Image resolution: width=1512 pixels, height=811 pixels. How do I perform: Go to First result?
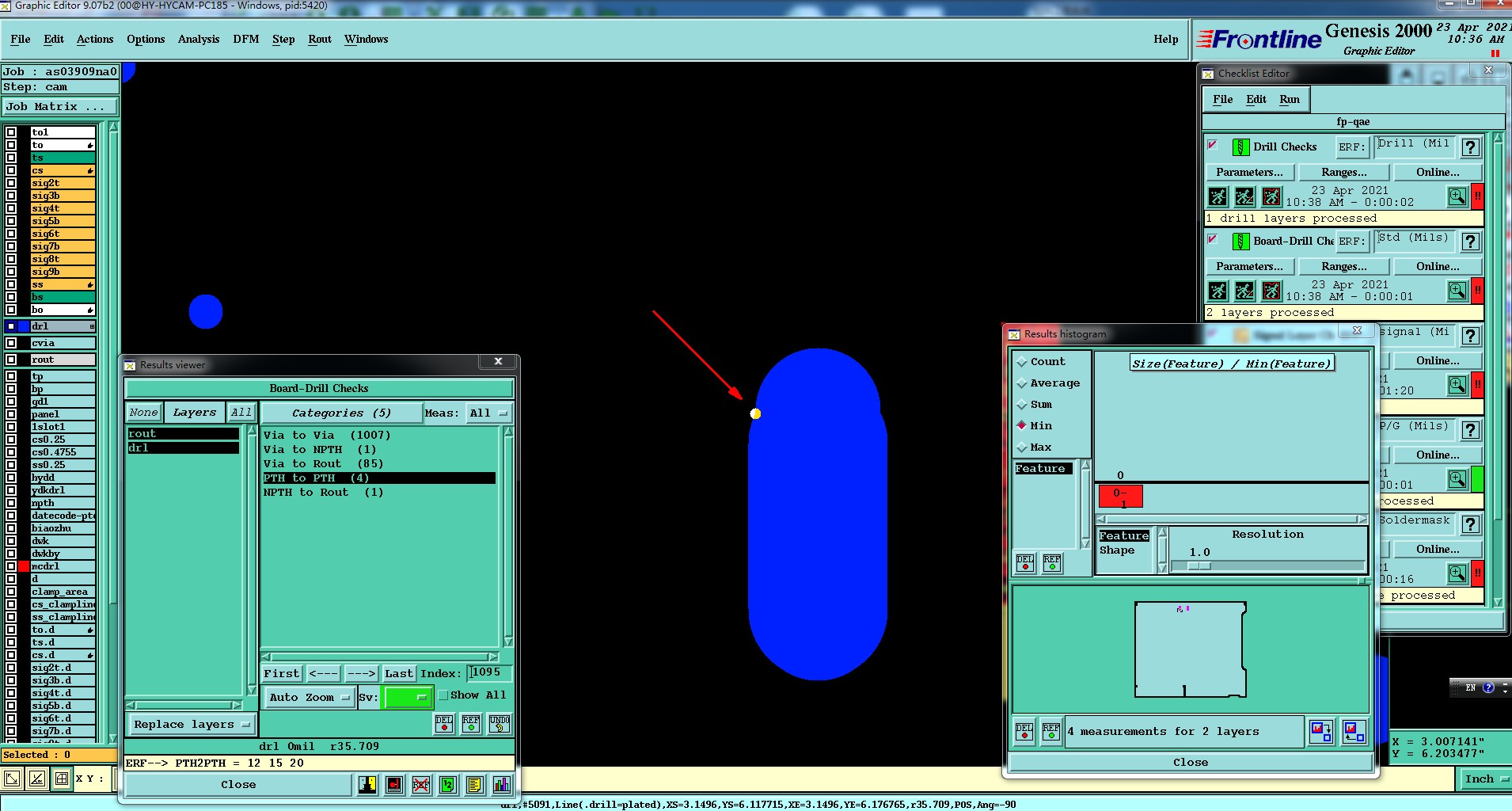click(x=281, y=673)
